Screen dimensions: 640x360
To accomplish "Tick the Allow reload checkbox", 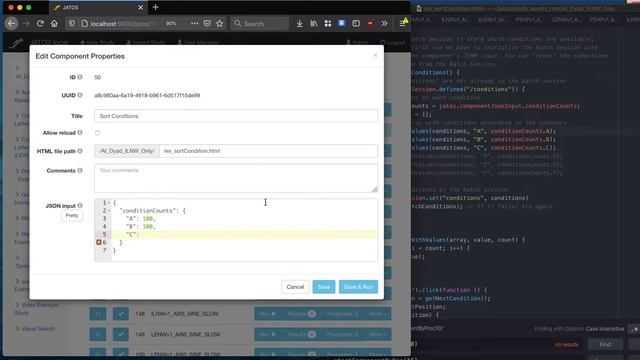I will [97, 133].
